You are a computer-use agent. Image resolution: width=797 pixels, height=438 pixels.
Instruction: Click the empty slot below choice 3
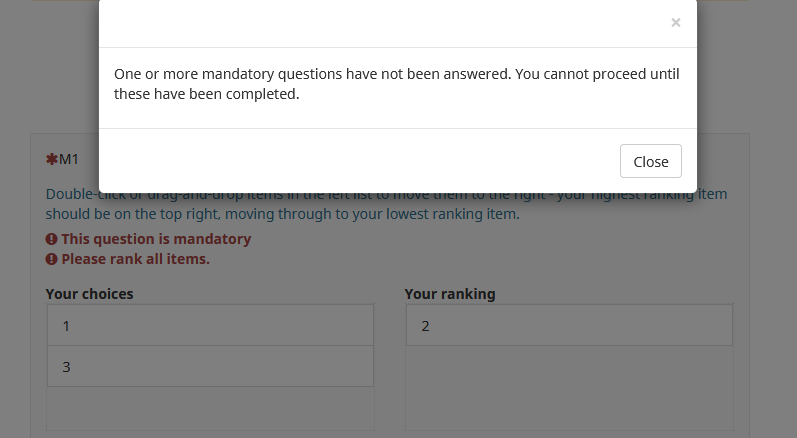pos(210,408)
